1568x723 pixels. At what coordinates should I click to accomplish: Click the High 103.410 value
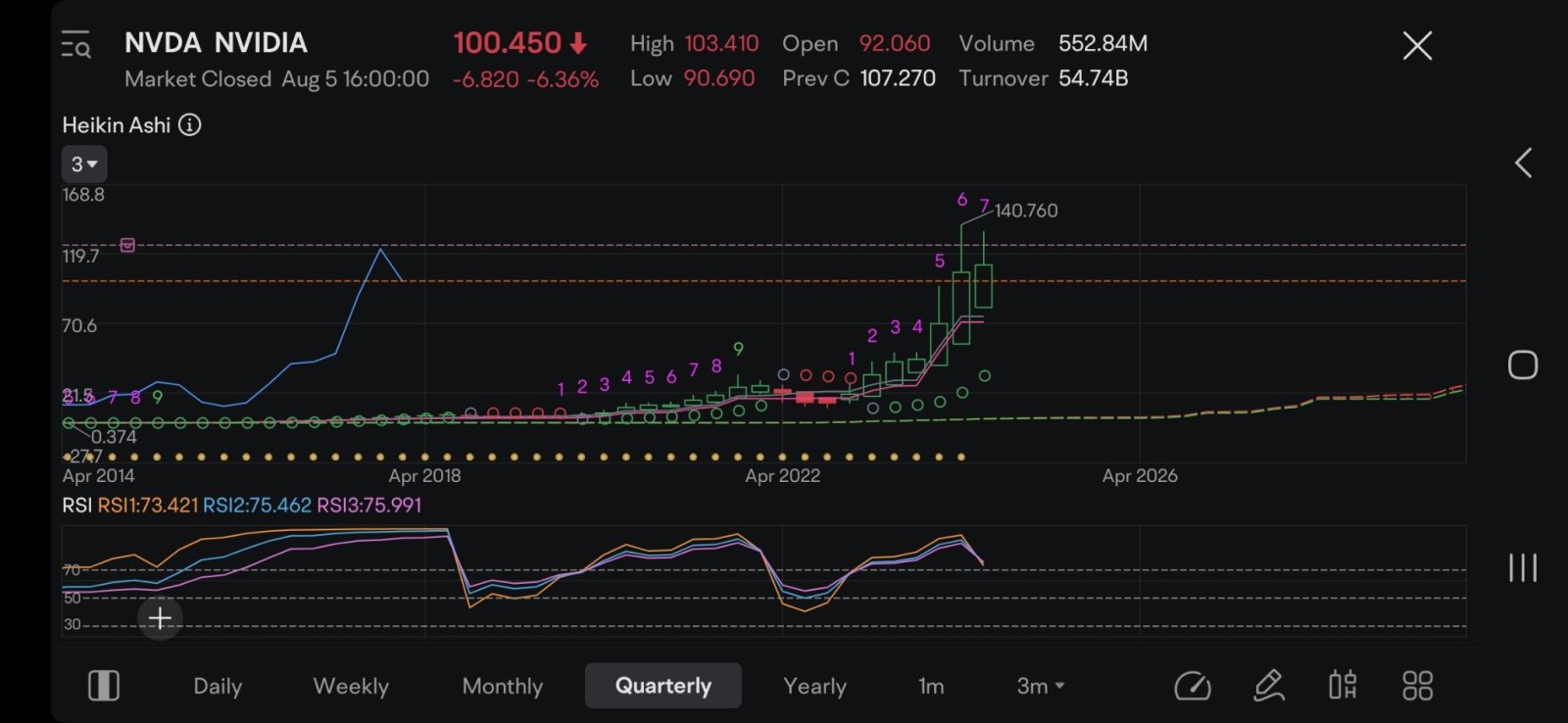click(x=721, y=44)
